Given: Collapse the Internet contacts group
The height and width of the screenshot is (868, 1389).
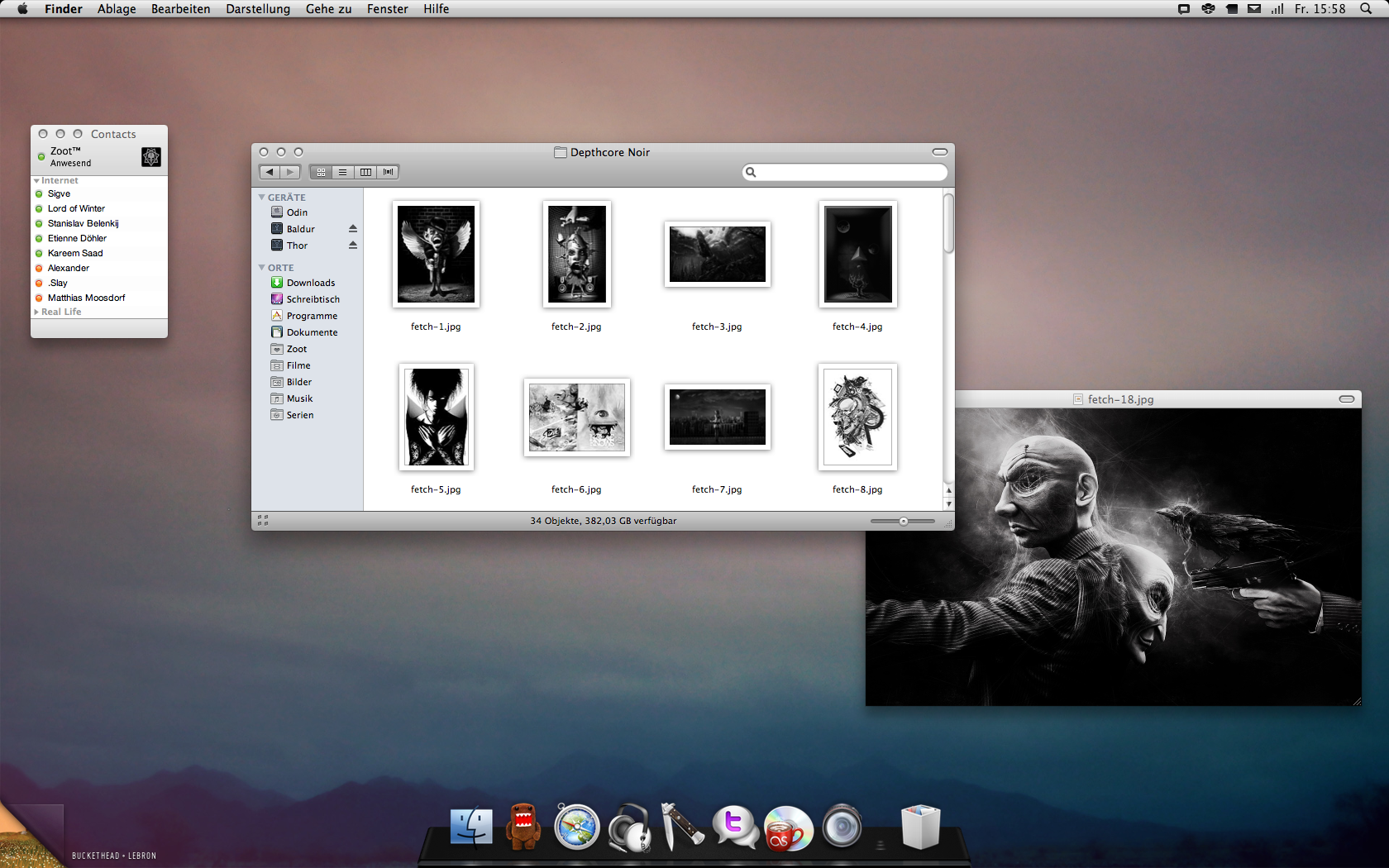Looking at the screenshot, I should [x=36, y=180].
